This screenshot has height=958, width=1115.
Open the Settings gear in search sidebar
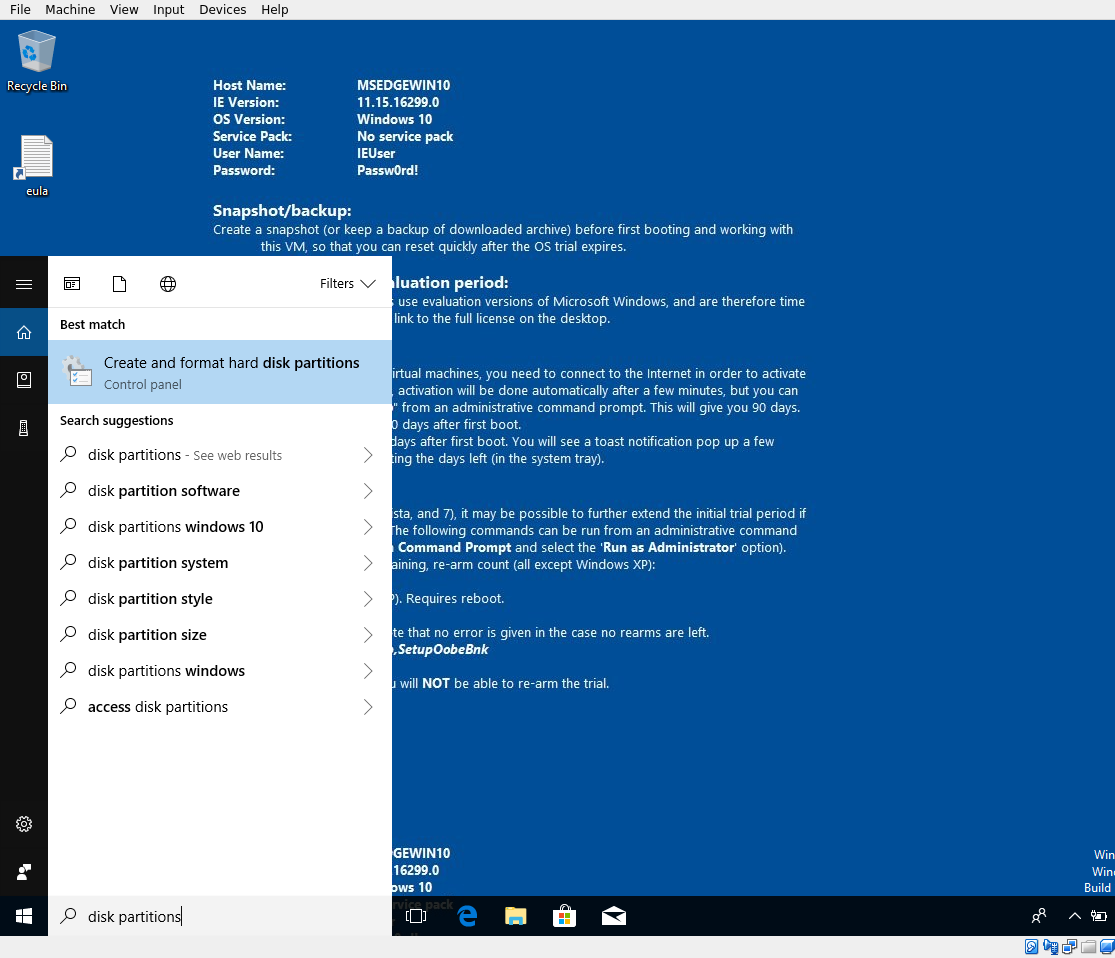click(x=23, y=824)
